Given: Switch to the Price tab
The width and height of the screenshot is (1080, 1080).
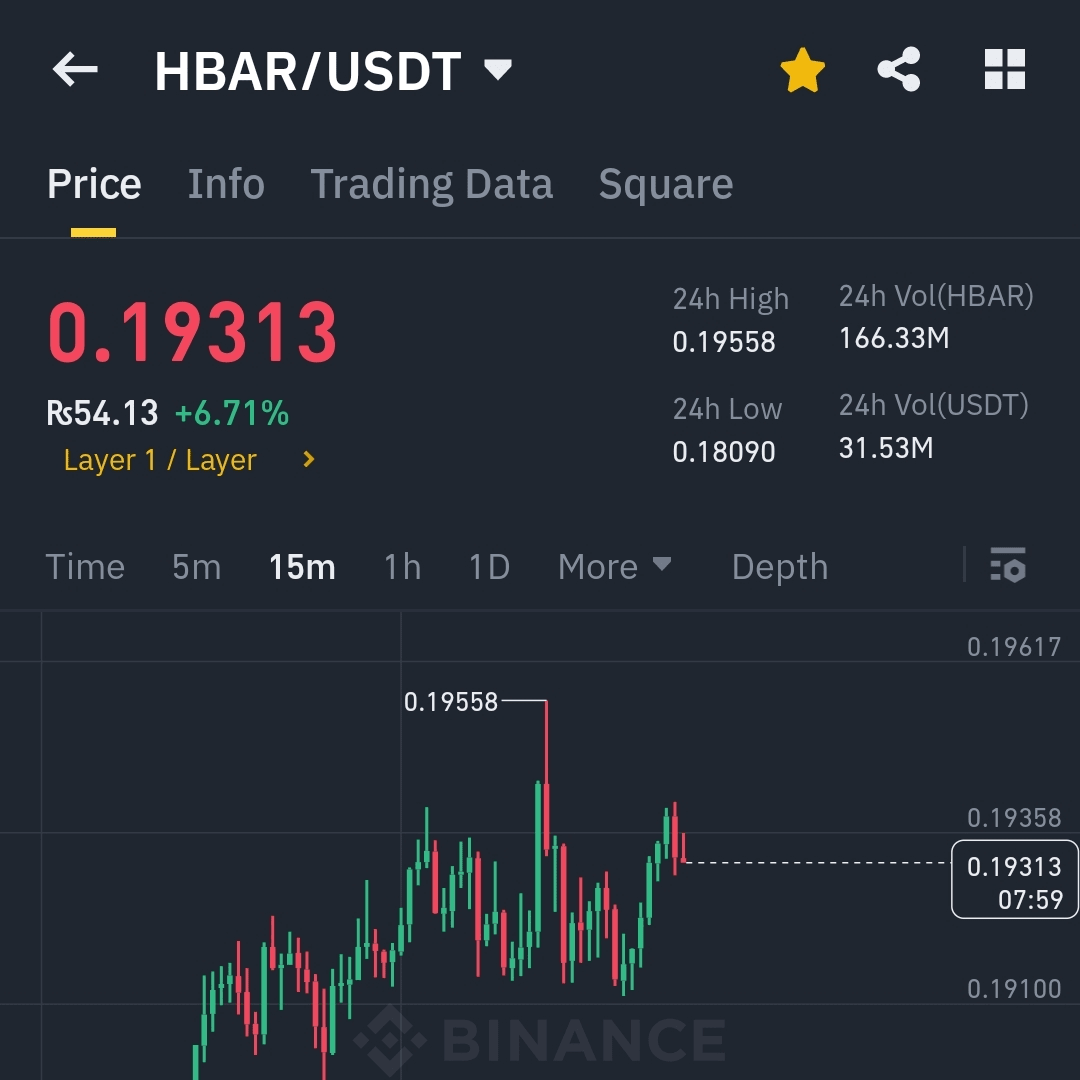Looking at the screenshot, I should click(x=94, y=184).
